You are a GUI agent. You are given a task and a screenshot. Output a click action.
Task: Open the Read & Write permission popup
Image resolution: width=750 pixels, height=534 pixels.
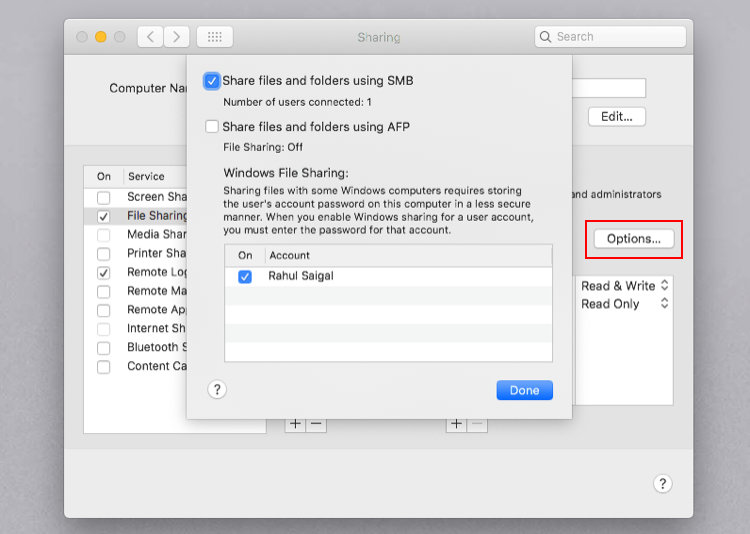(x=624, y=286)
